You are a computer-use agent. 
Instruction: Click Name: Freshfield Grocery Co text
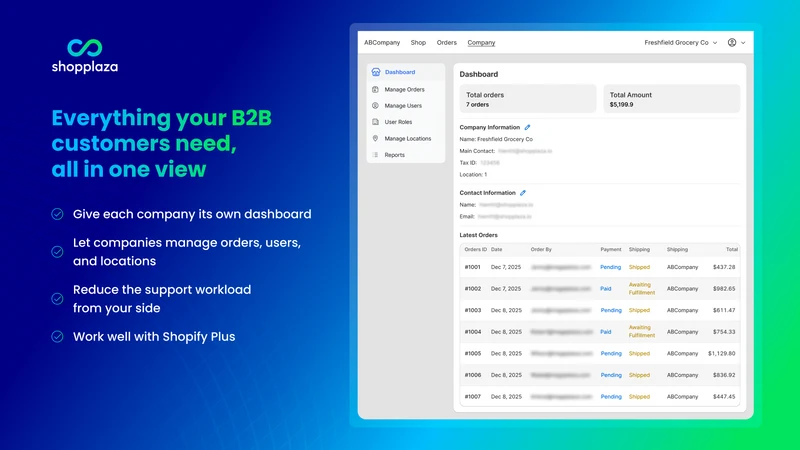pos(496,139)
